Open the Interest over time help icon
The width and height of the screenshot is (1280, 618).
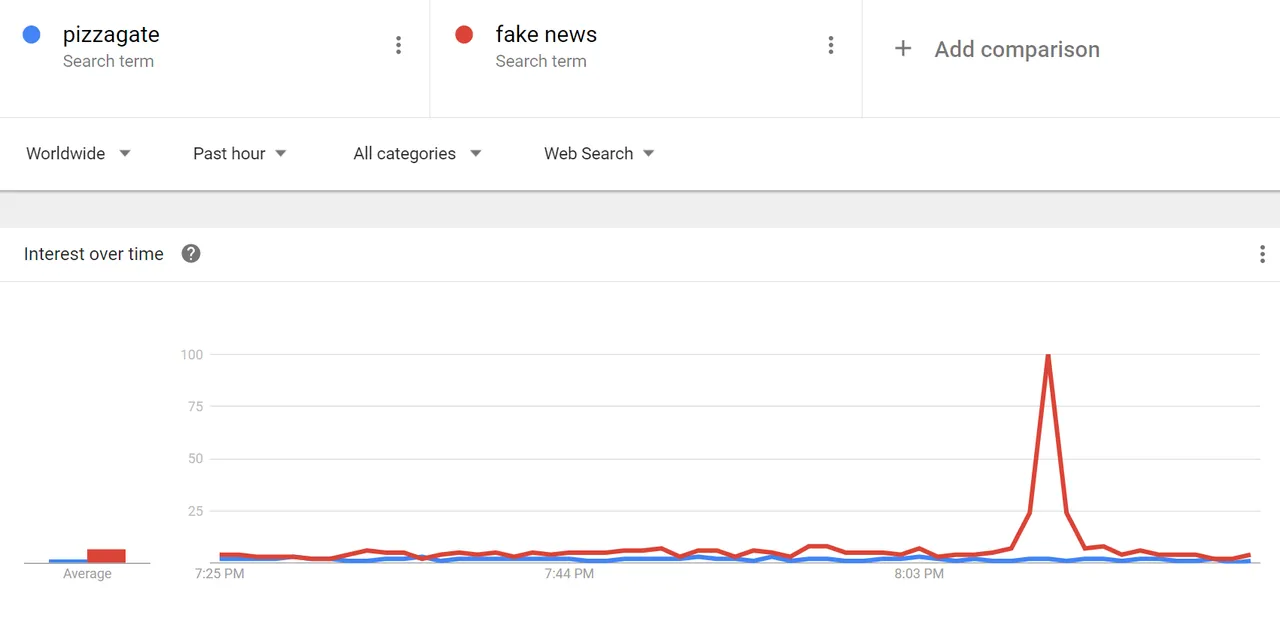click(x=191, y=254)
